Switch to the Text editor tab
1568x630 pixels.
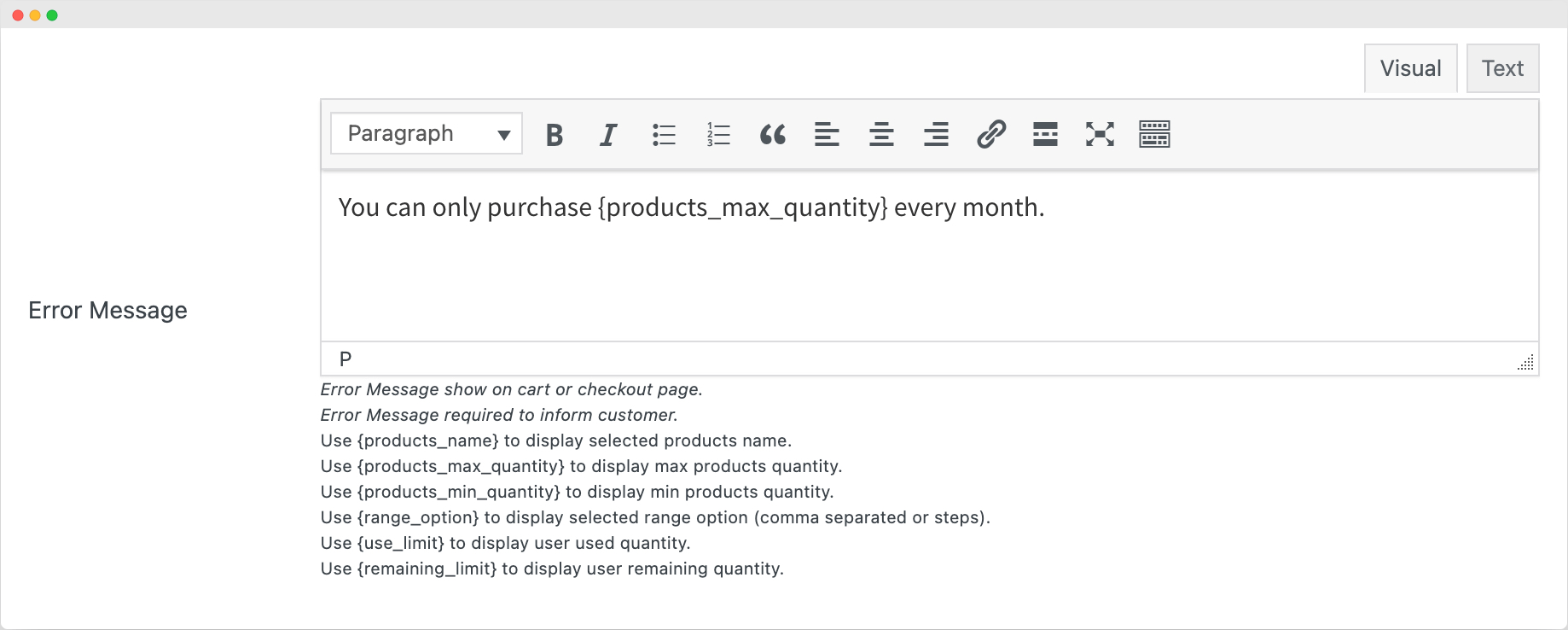tap(1502, 69)
